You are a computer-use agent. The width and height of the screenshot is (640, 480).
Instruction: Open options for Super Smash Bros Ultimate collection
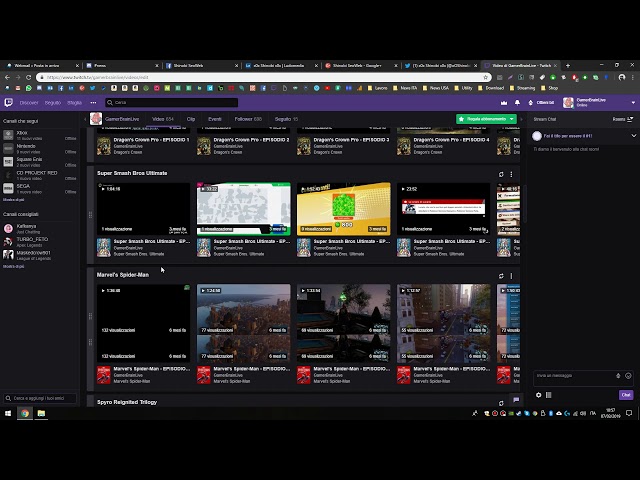[x=511, y=174]
